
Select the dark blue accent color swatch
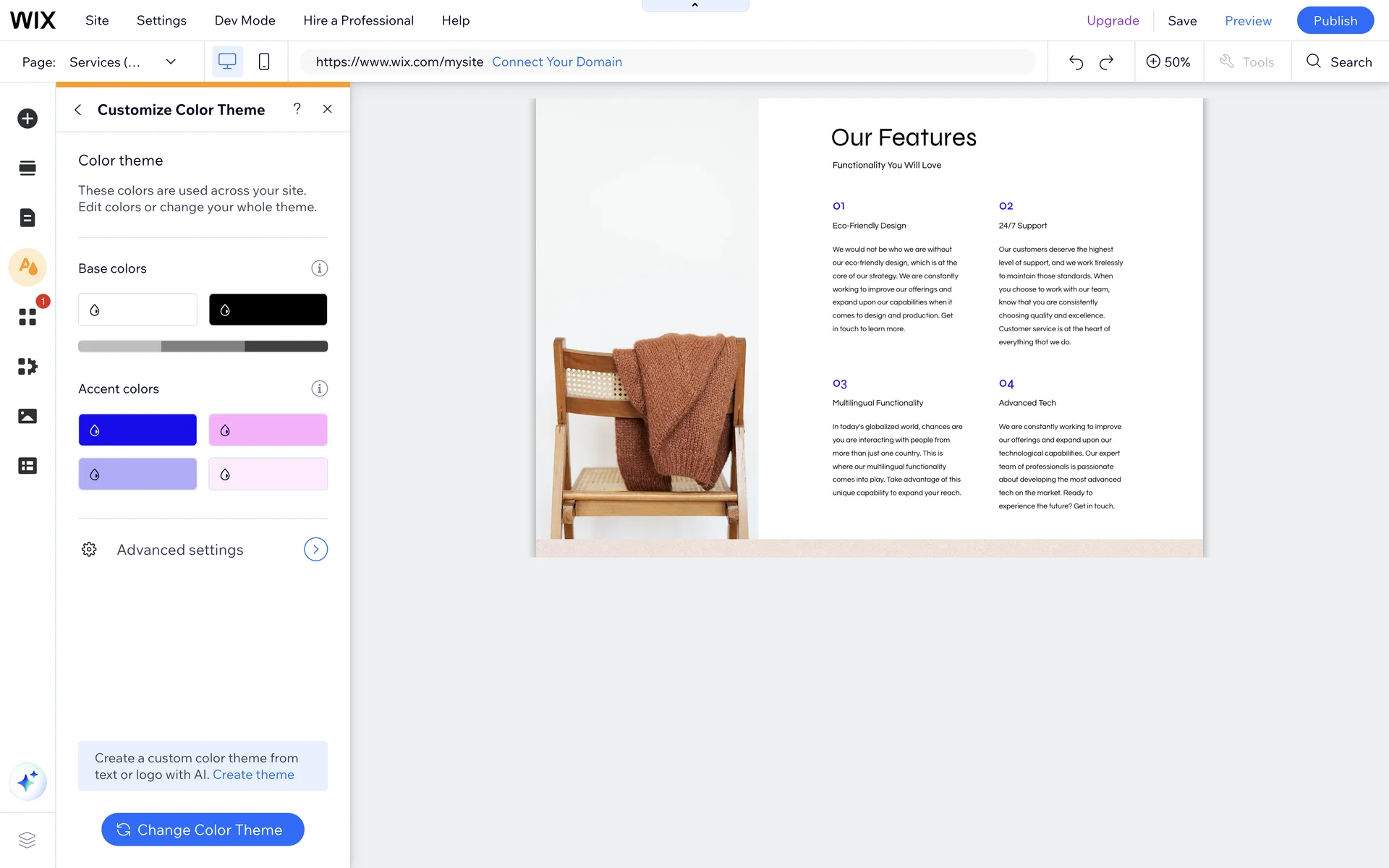[x=137, y=430]
